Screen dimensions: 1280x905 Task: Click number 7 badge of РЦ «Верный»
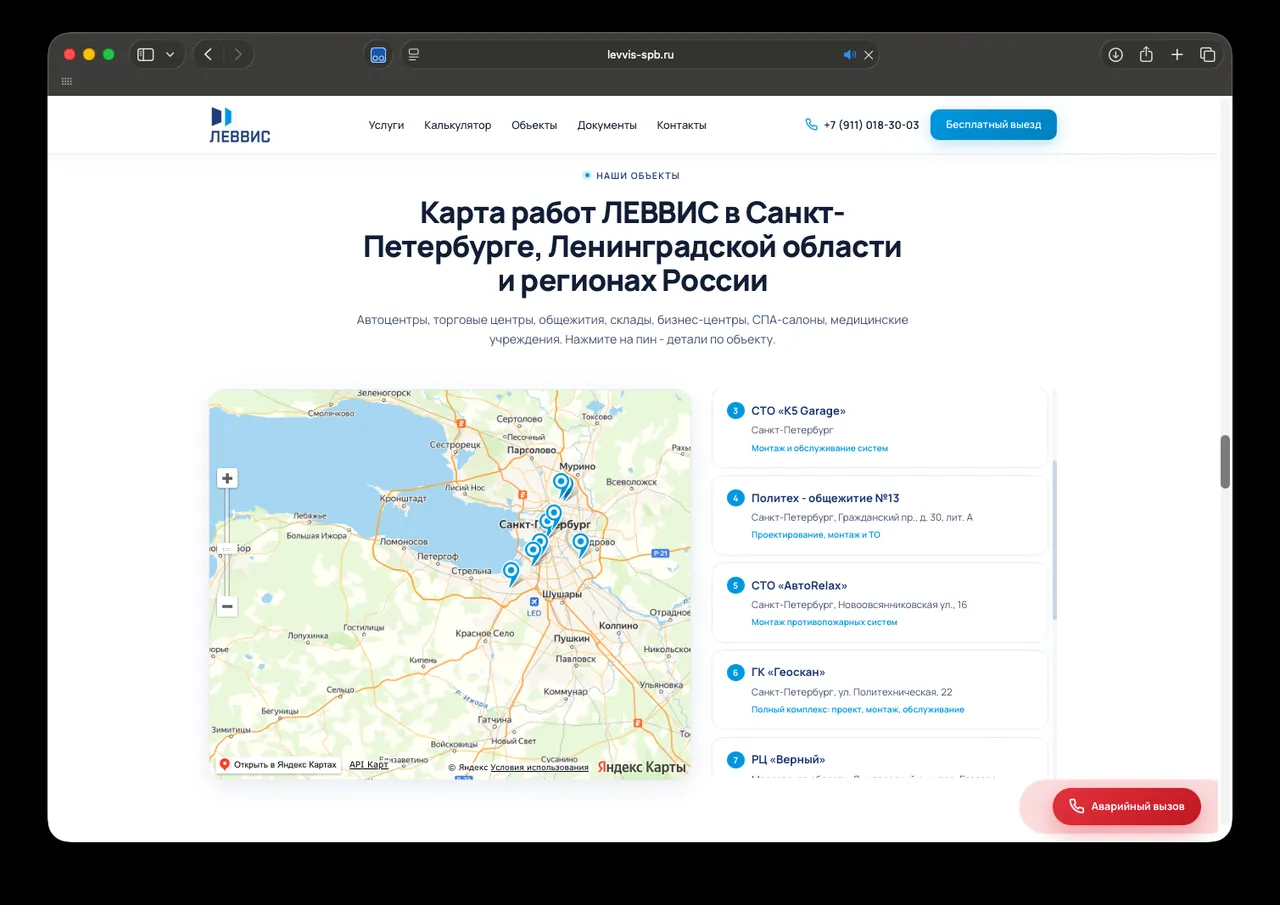[x=736, y=759]
